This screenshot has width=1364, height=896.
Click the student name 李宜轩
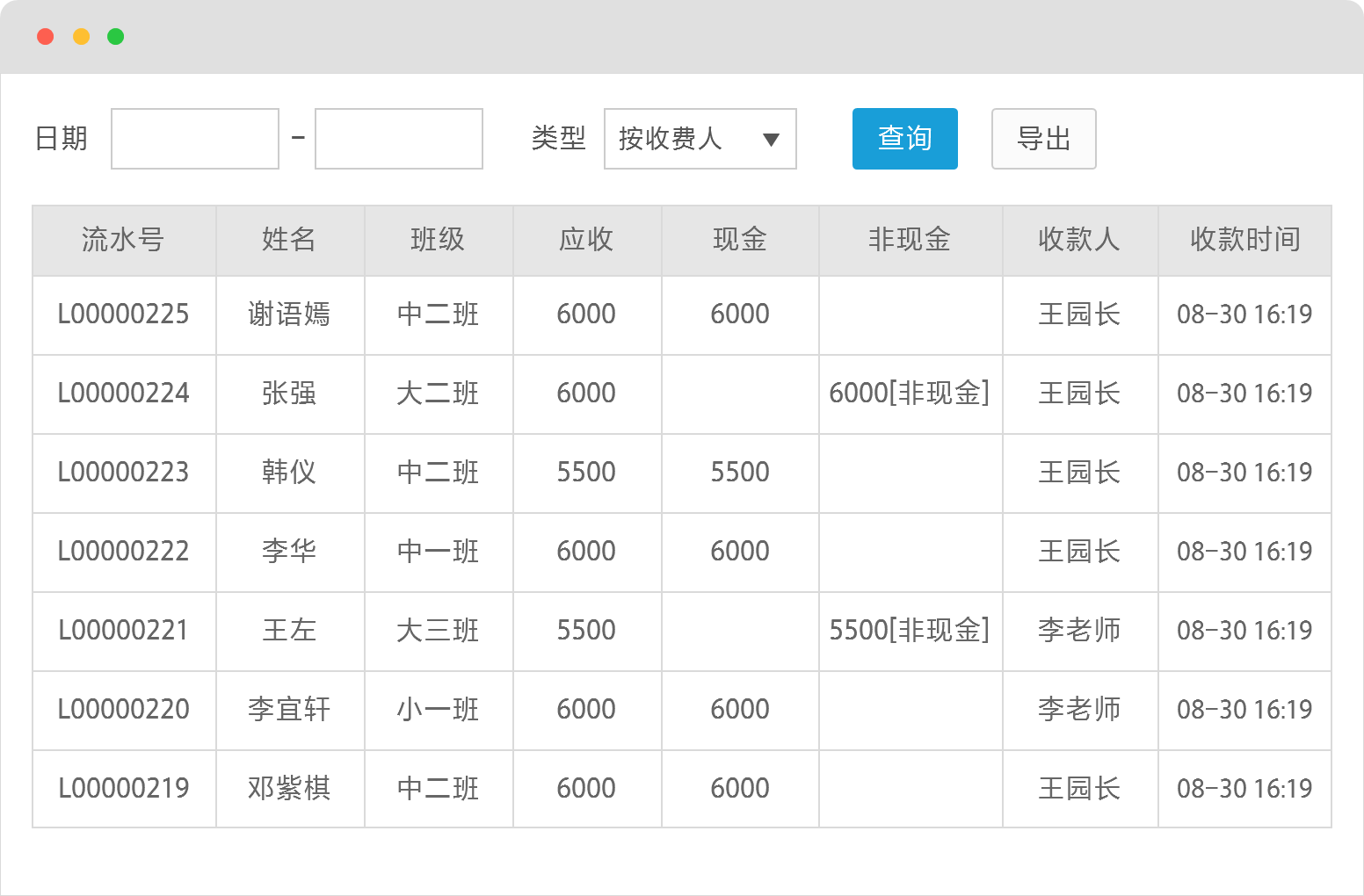(289, 710)
